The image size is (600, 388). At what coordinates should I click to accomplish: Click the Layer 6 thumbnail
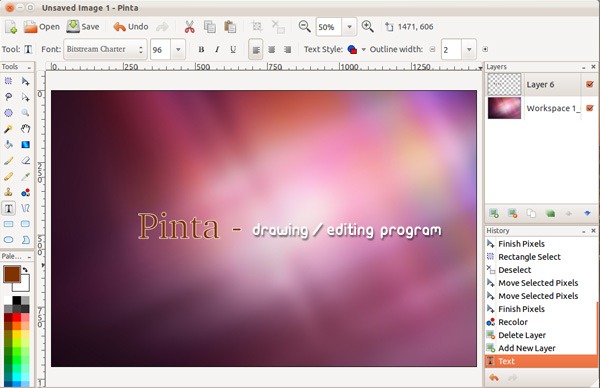click(x=504, y=84)
